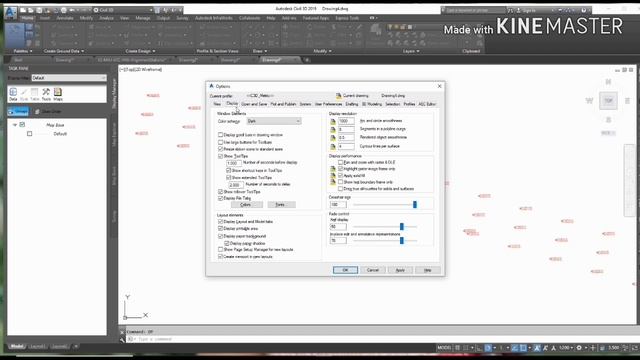Toggle Apply solid fill checkbox
The width and height of the screenshot is (640, 360).
340,176
